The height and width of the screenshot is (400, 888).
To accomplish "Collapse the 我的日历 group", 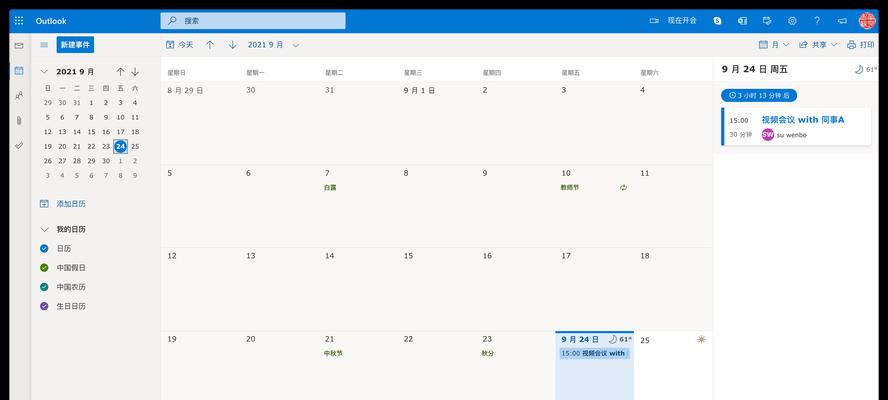I will pyautogui.click(x=44, y=229).
